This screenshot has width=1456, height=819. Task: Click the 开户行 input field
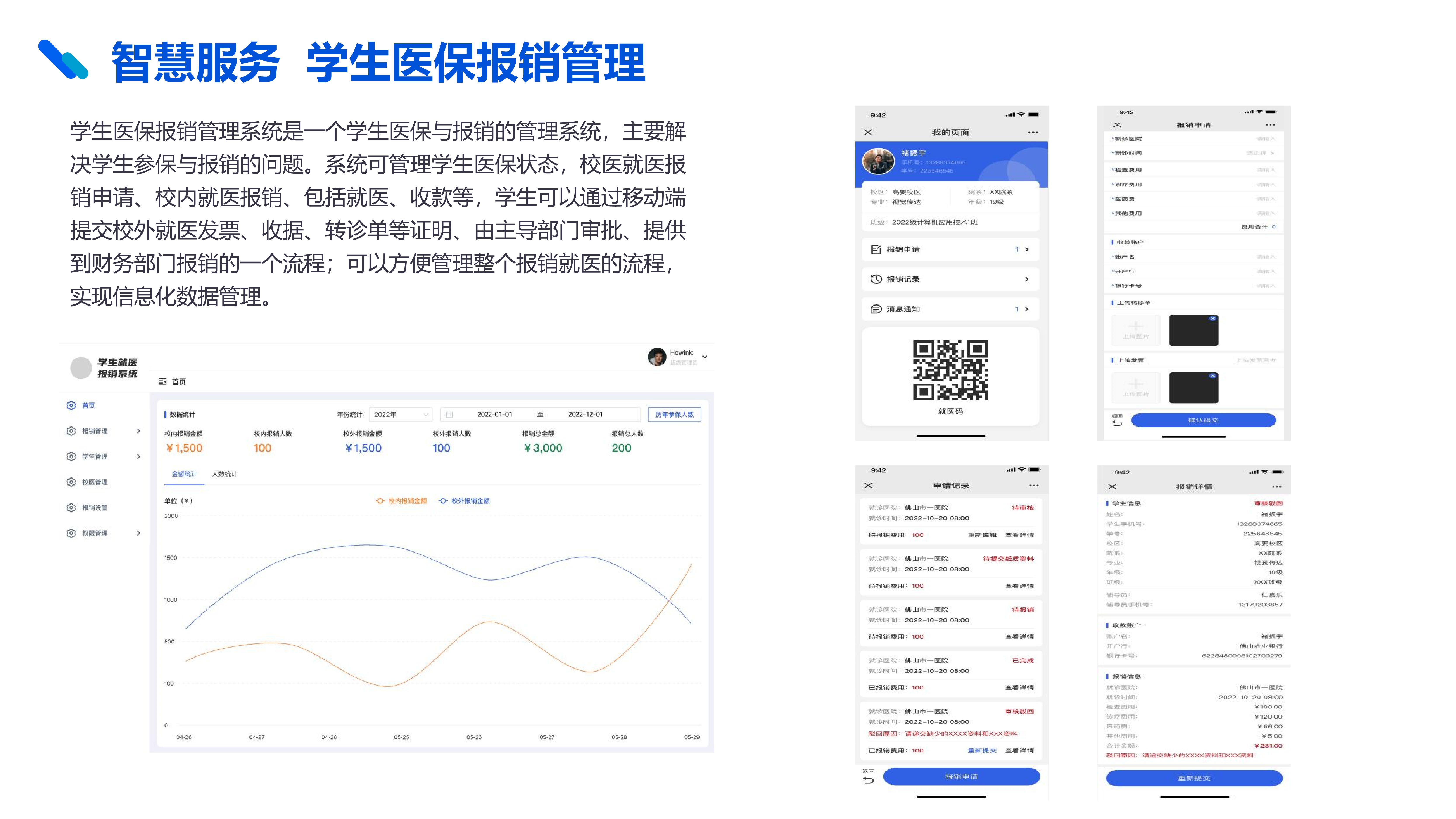[1194, 271]
